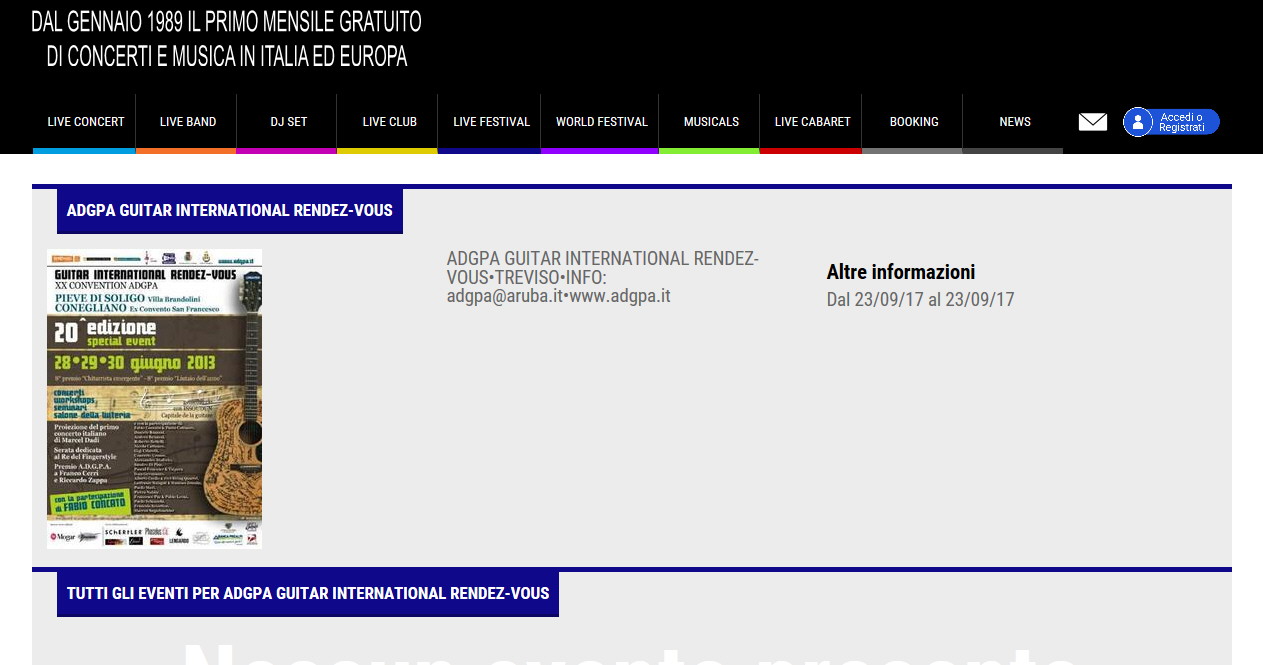Click ADGPA GUITAR INTERNATIONAL RENDEZ-VOUS title banner
The image size is (1263, 665).
coord(230,211)
